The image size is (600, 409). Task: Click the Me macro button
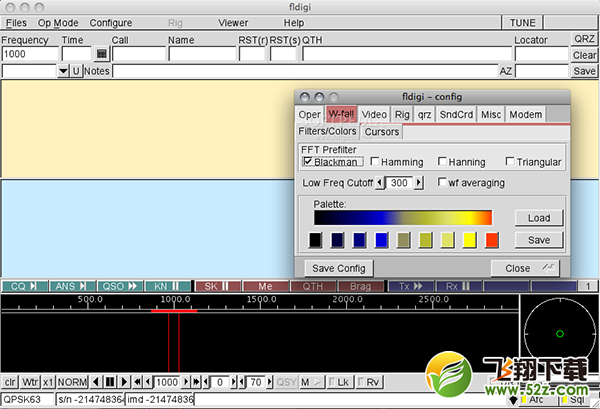click(265, 286)
